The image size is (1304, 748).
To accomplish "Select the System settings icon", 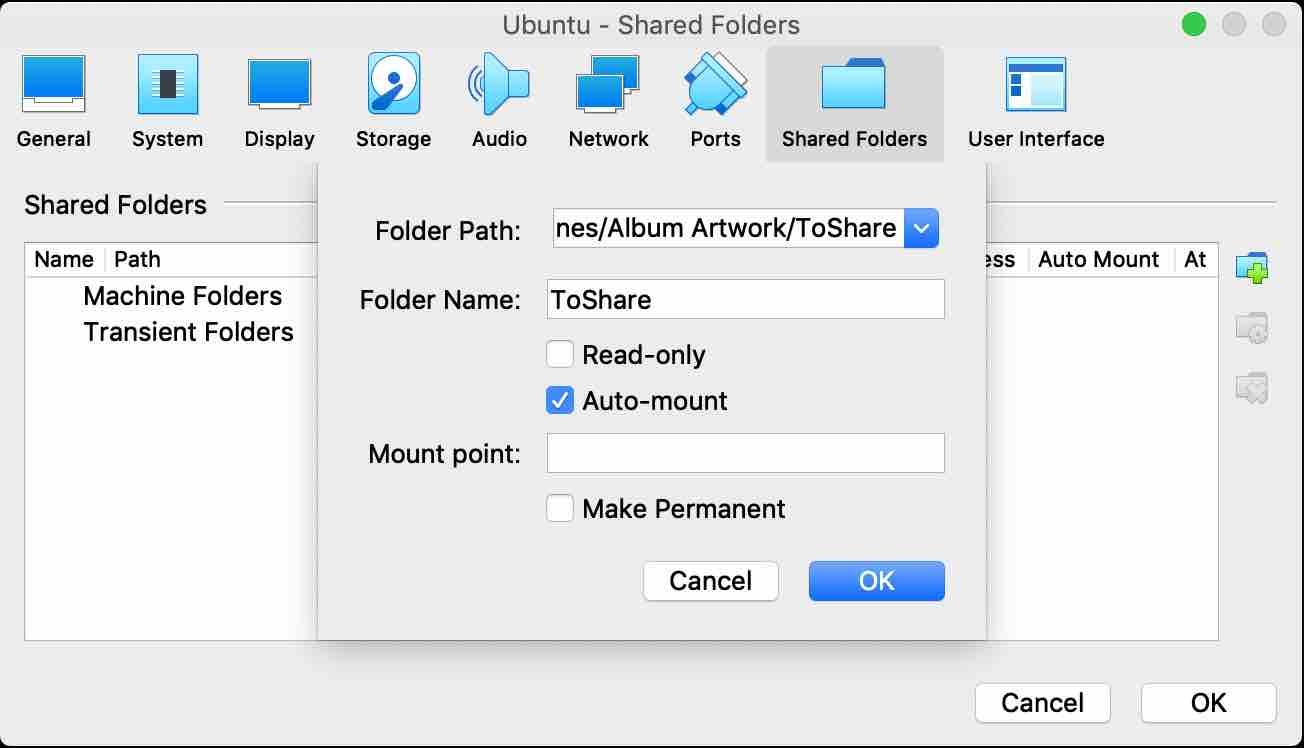I will pos(167,97).
